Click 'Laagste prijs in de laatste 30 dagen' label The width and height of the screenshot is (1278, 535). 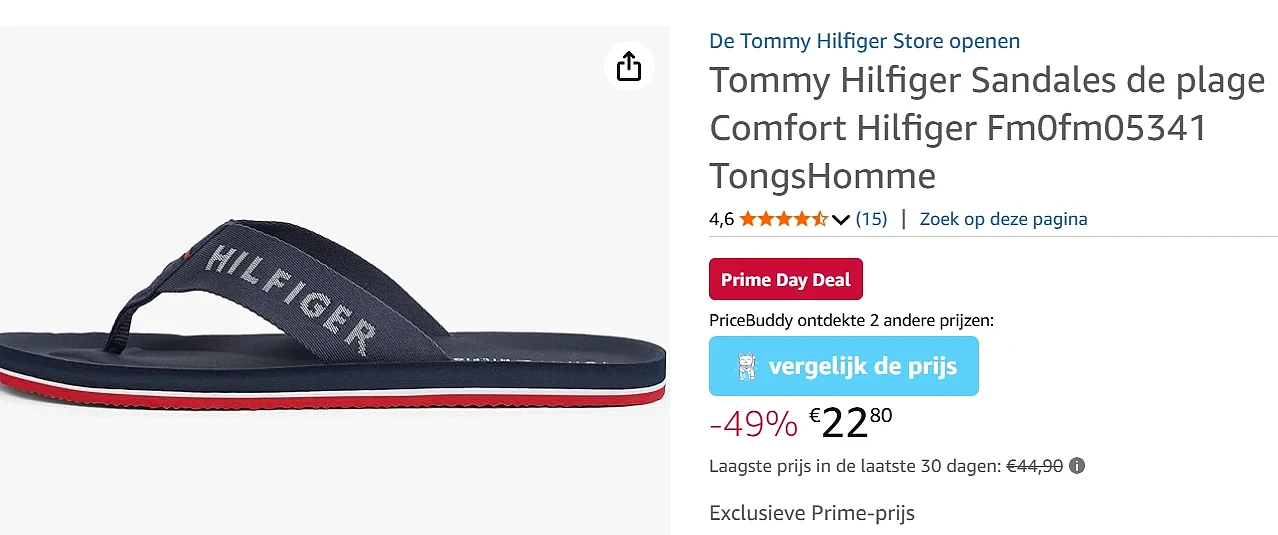pos(855,466)
